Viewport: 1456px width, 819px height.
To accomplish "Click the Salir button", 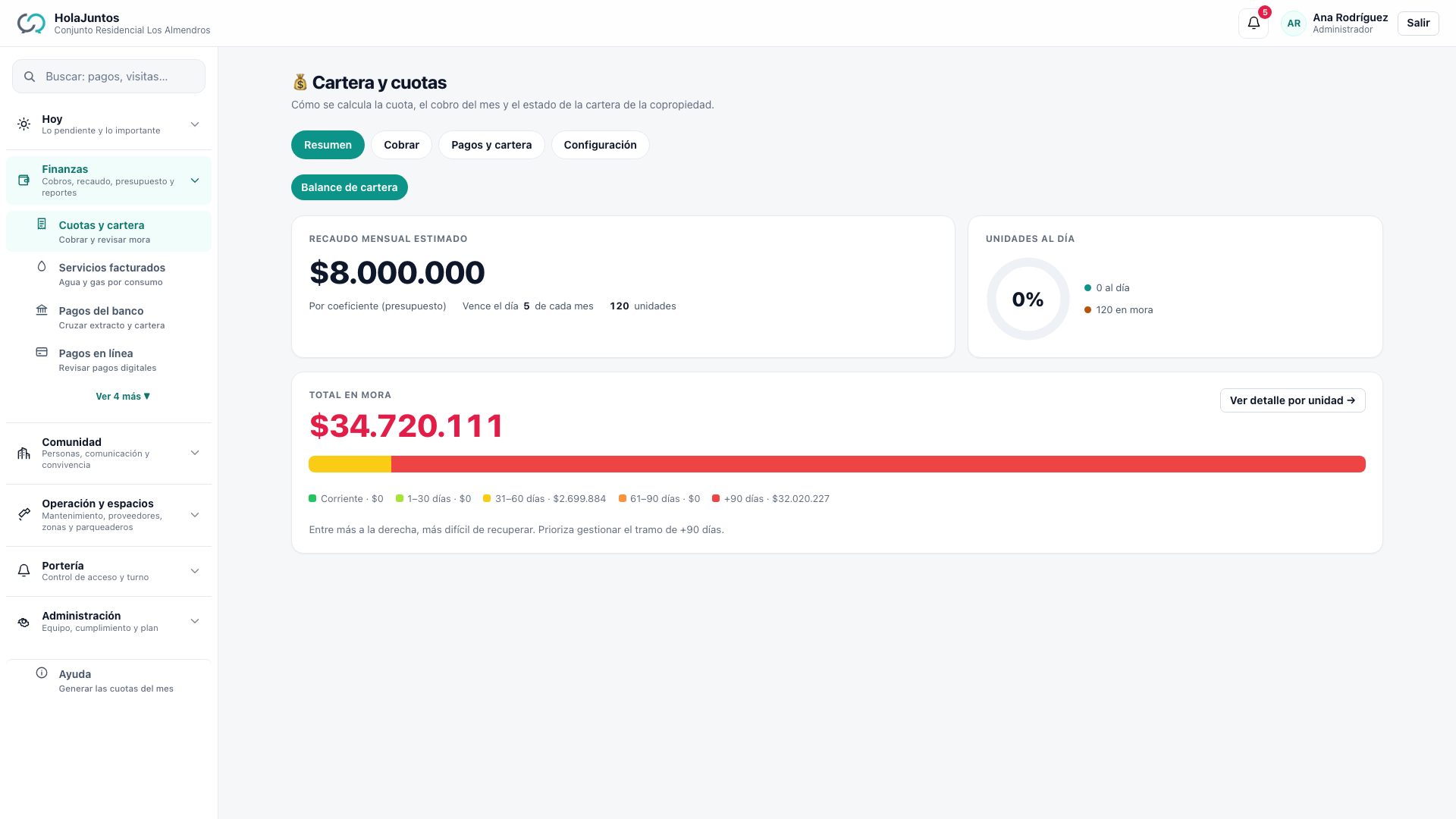I will coord(1418,24).
